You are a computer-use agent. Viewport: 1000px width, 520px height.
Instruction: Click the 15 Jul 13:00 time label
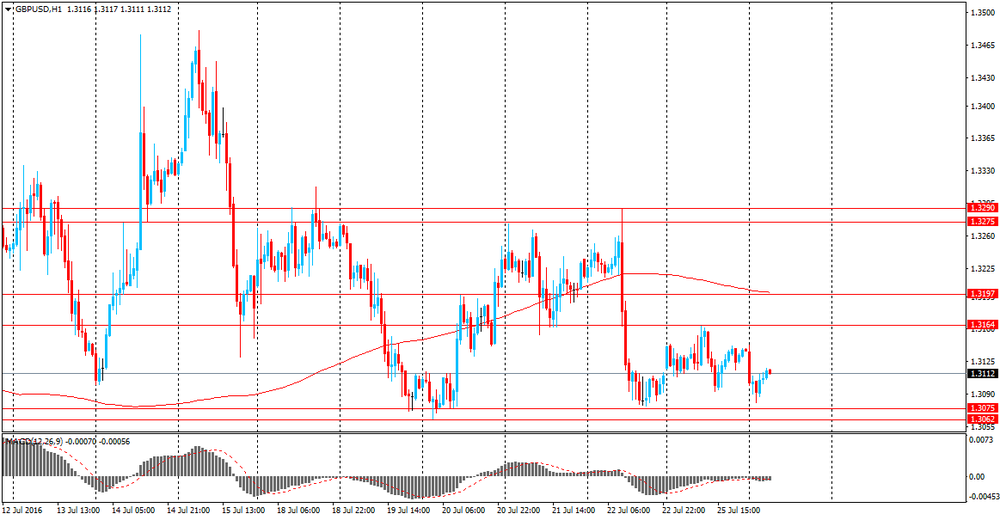(x=243, y=510)
